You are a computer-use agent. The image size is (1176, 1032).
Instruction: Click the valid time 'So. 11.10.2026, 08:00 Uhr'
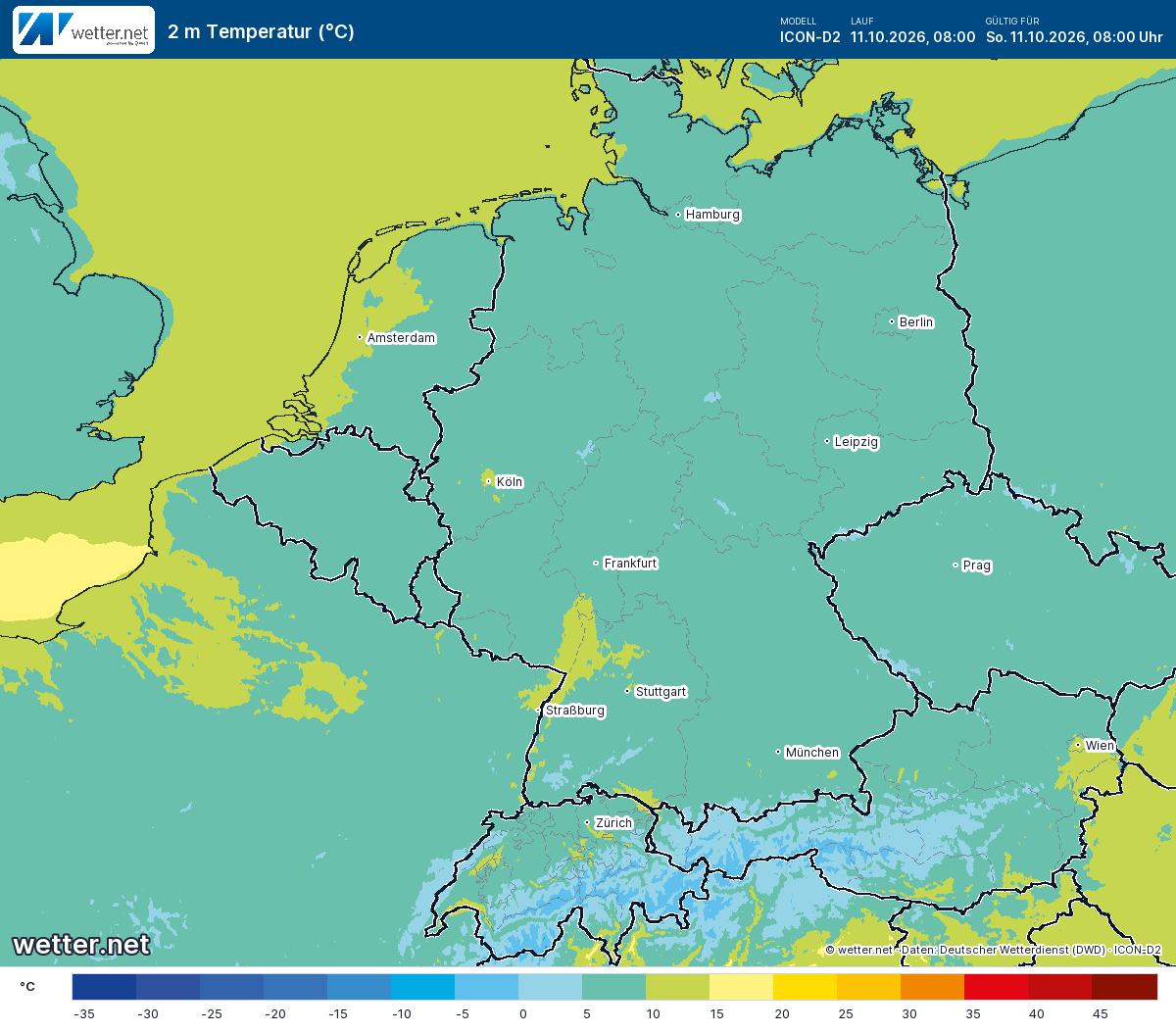(1074, 37)
